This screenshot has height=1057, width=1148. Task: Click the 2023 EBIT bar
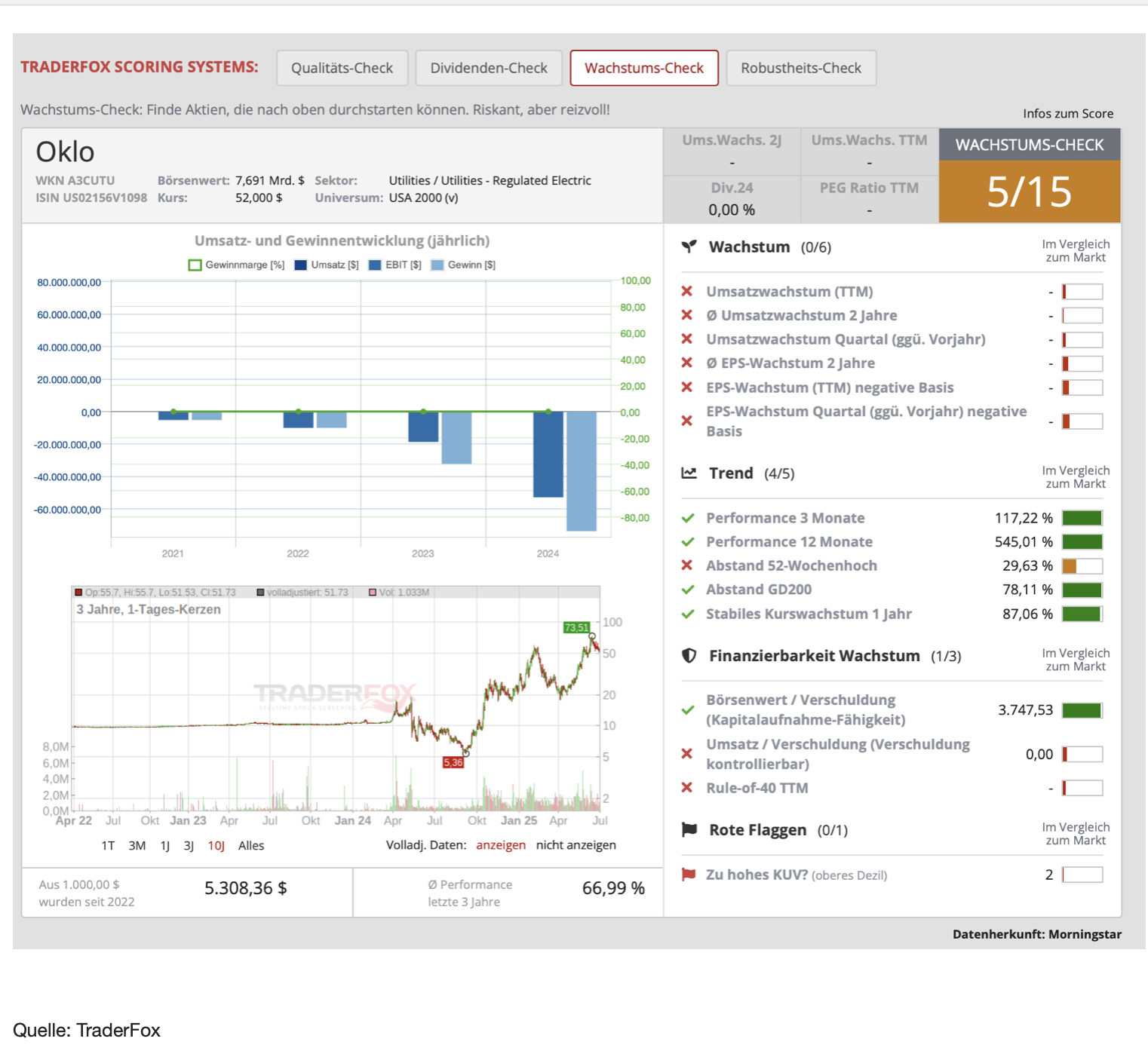tap(423, 427)
